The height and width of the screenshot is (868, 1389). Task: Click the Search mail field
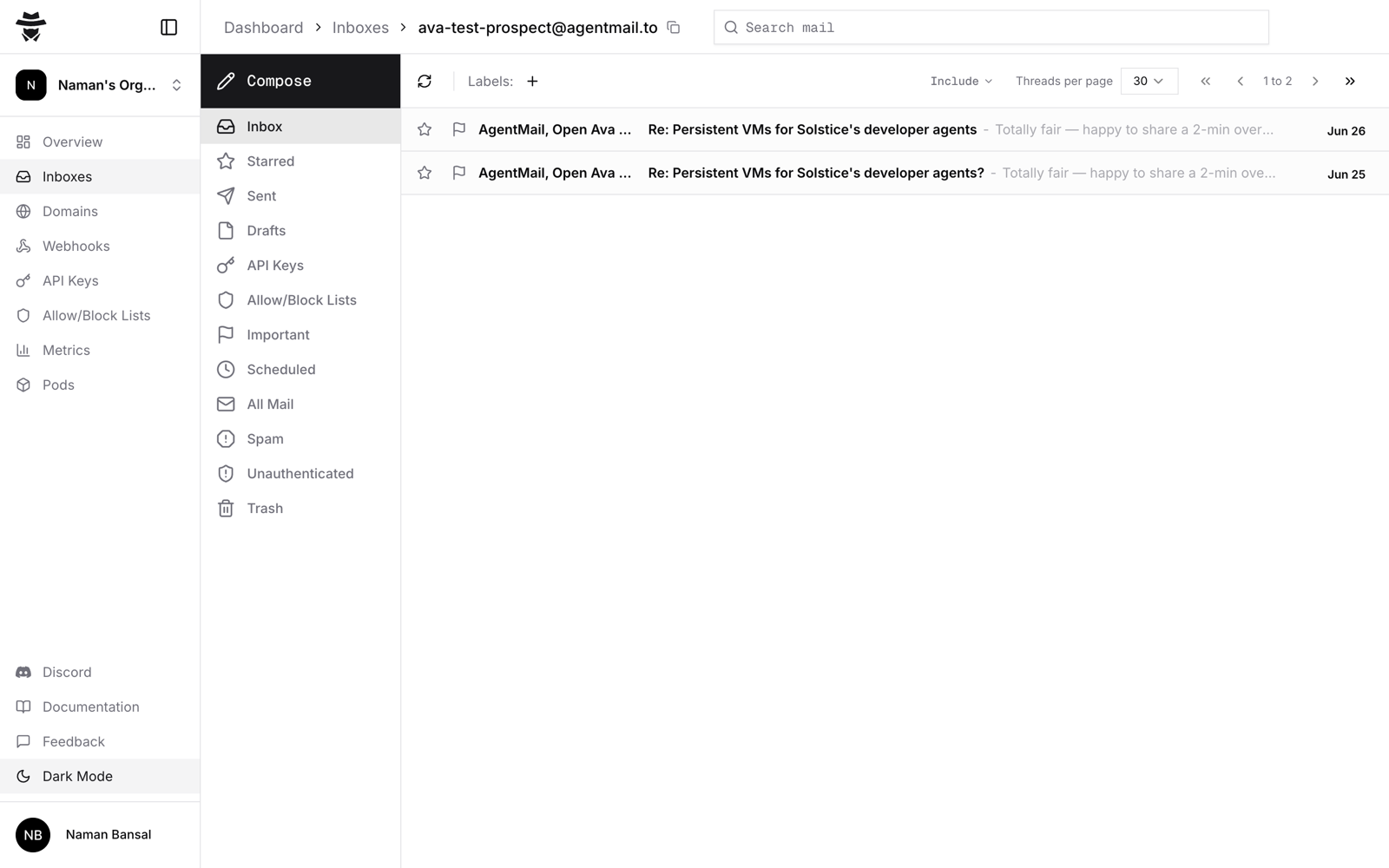coord(991,27)
